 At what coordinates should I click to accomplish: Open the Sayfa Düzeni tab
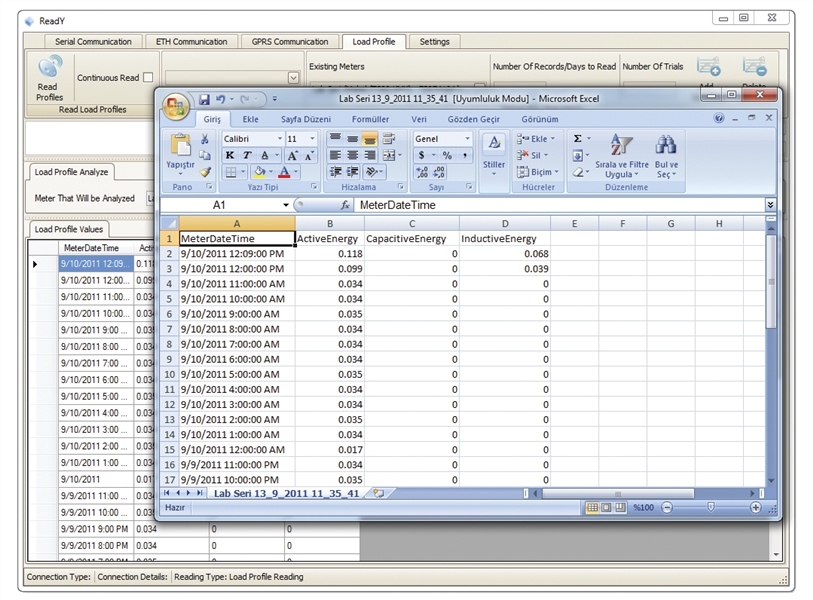306,119
